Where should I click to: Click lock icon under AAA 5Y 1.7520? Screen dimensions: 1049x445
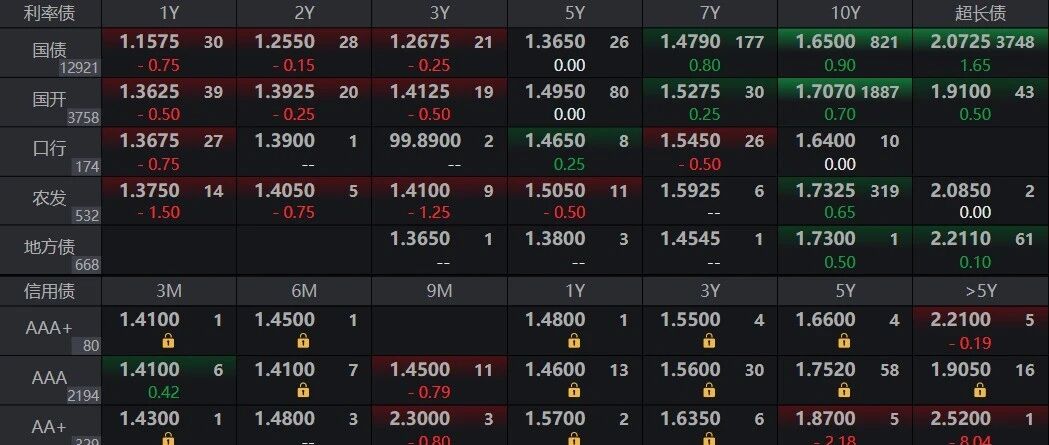[x=844, y=390]
